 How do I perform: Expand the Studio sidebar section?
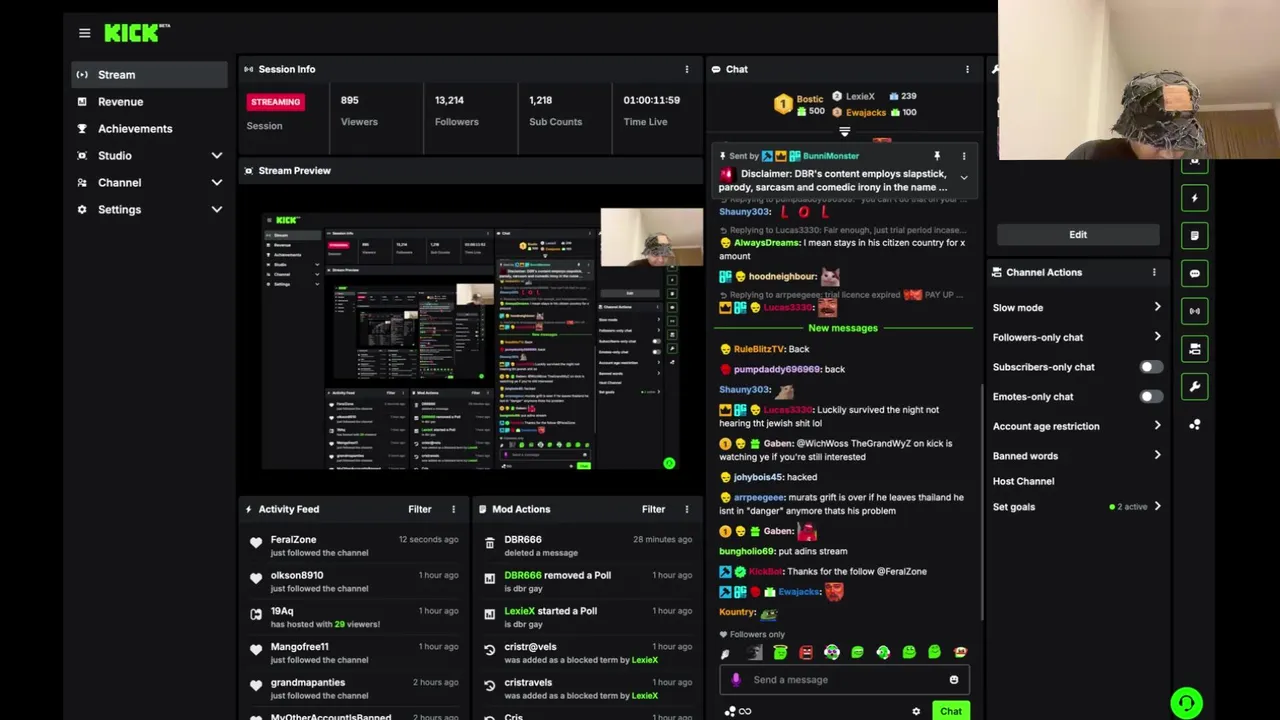pos(216,156)
